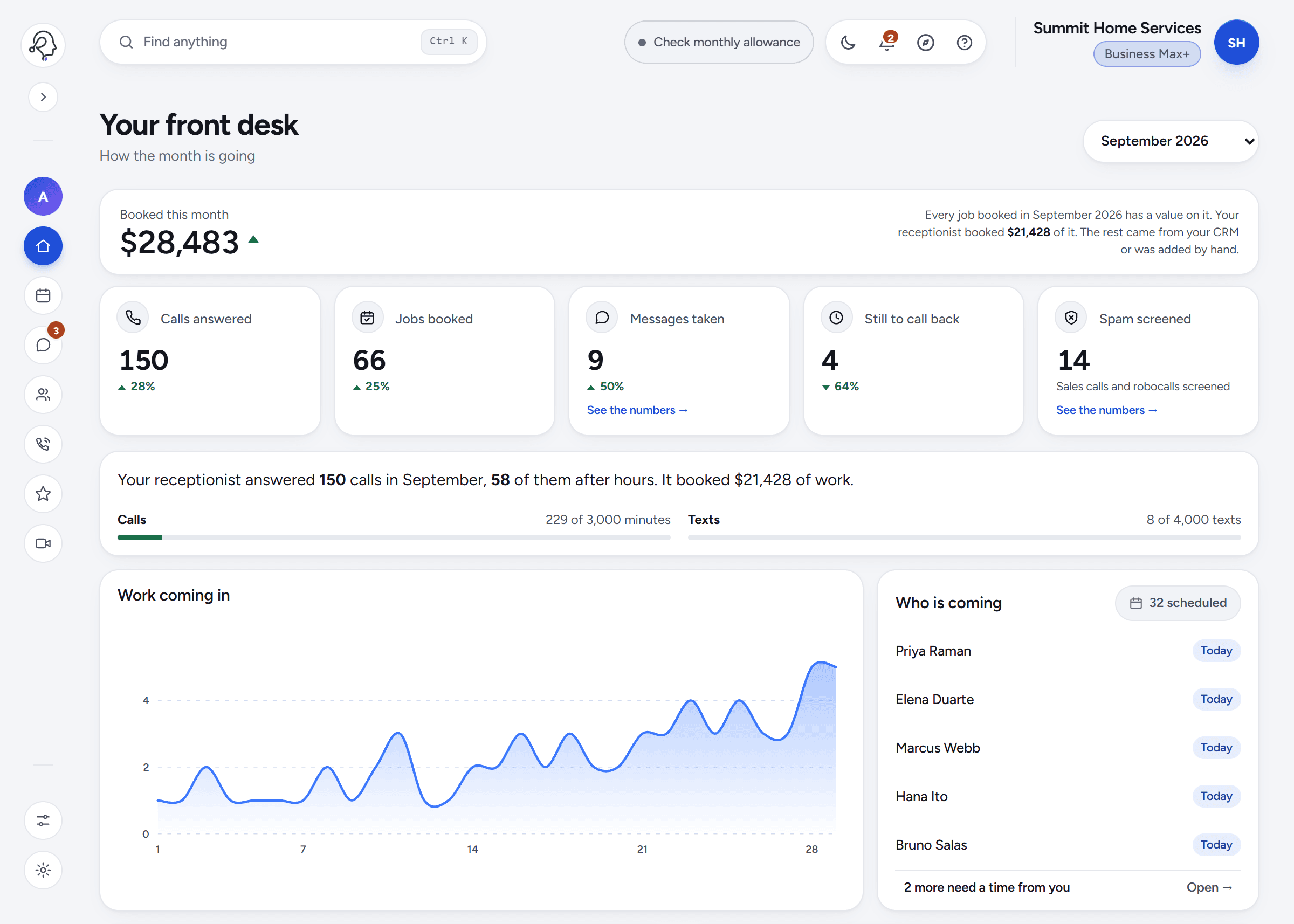This screenshot has height=924, width=1294.
Task: Click the Ctrl K shortcut badge
Action: click(449, 42)
